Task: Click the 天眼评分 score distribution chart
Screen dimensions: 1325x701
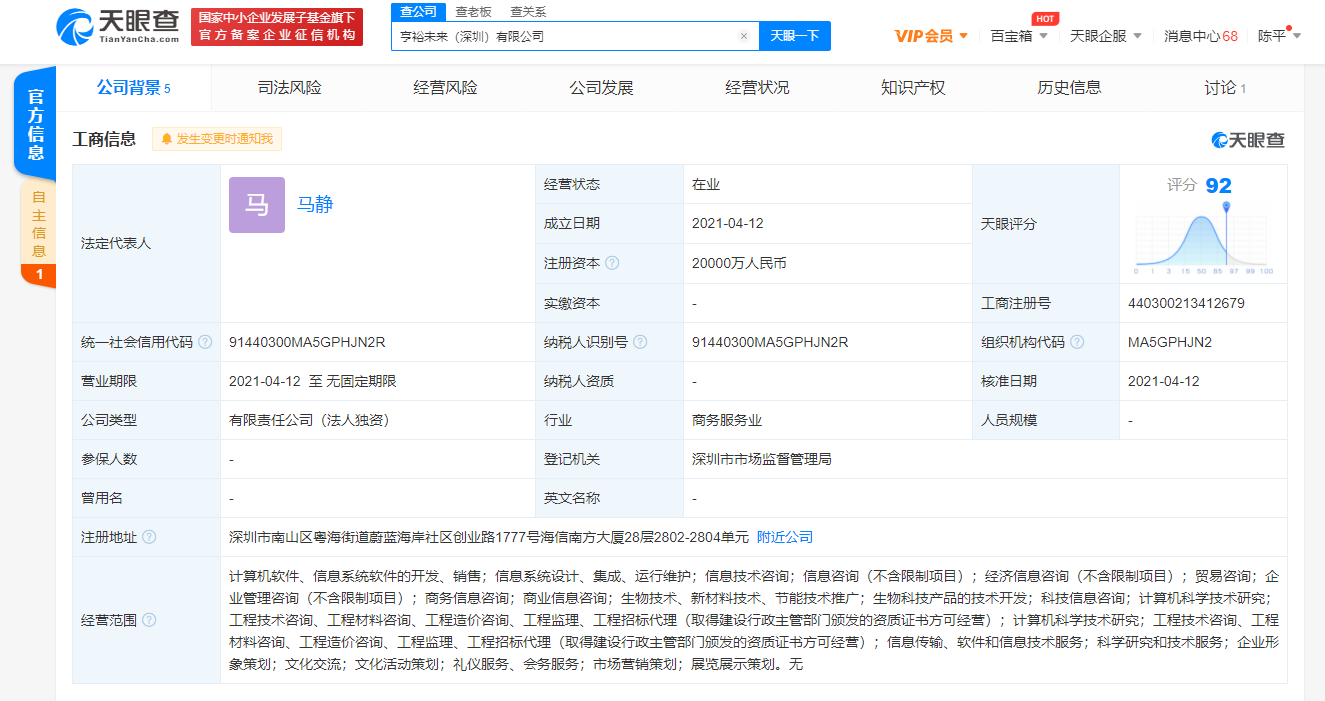Action: click(1203, 238)
